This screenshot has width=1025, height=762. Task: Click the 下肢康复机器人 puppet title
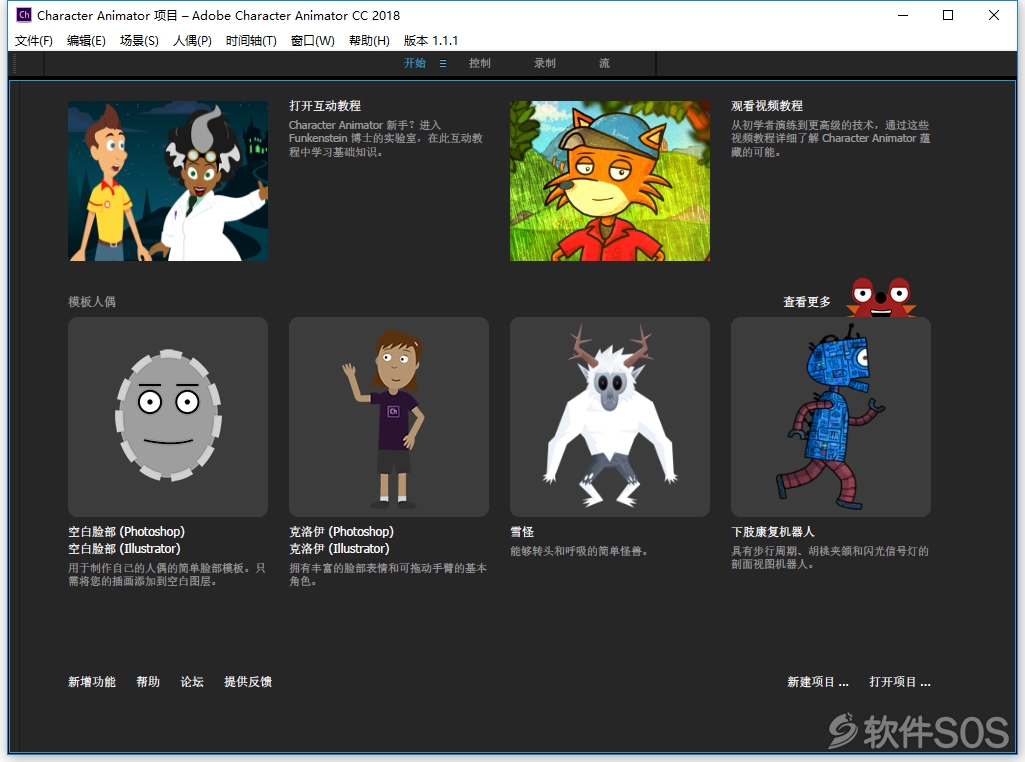click(x=773, y=532)
